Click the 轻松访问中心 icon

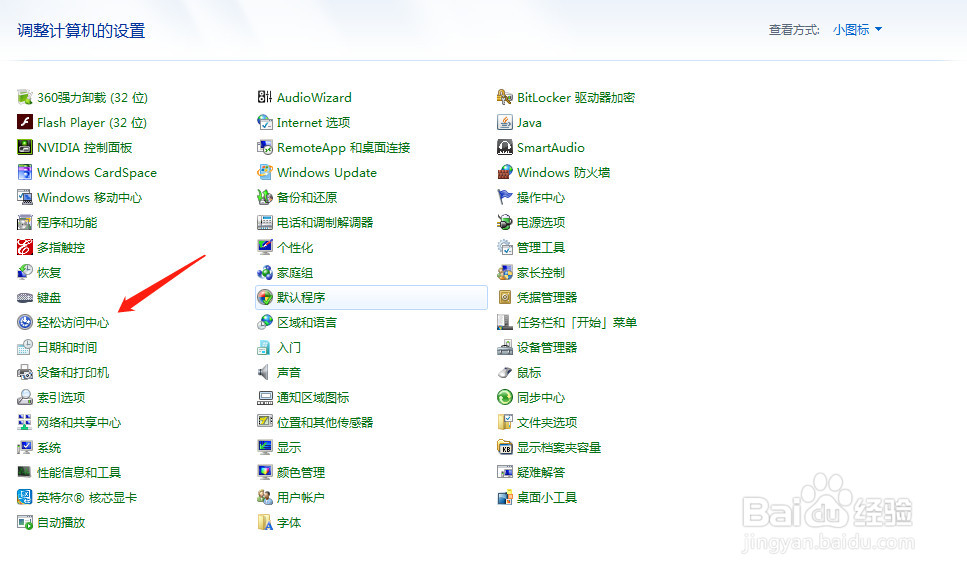(x=25, y=323)
